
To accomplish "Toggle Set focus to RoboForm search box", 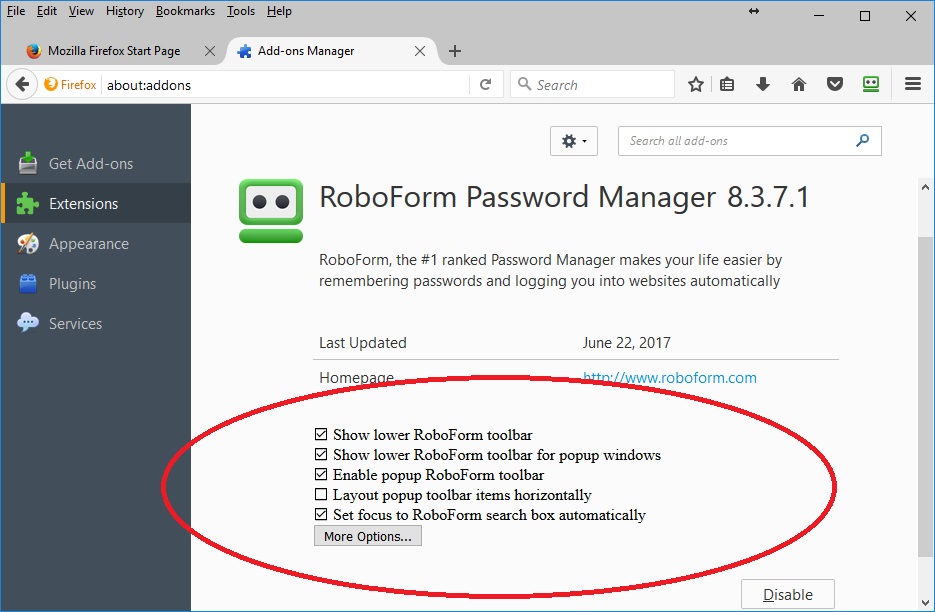I will 321,515.
